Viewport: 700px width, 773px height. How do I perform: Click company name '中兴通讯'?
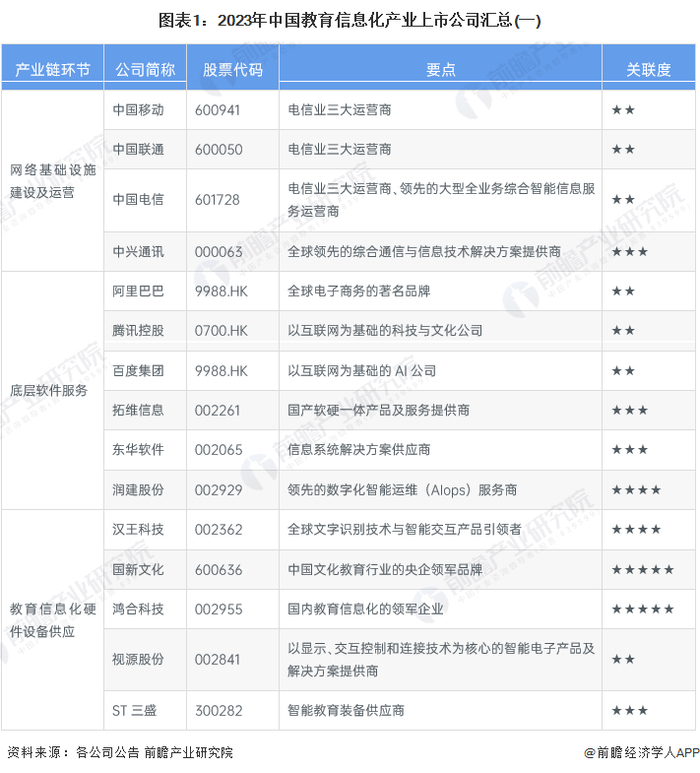click(138, 252)
